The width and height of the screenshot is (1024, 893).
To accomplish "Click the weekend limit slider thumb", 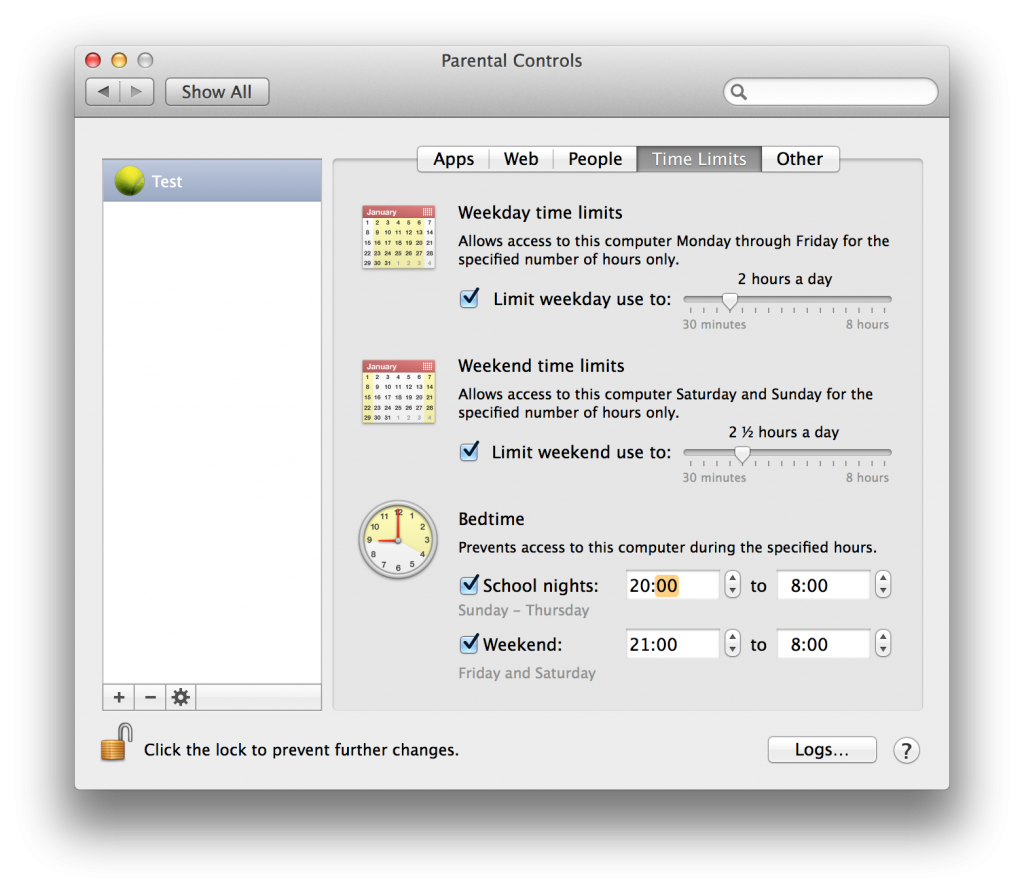I will click(x=742, y=454).
